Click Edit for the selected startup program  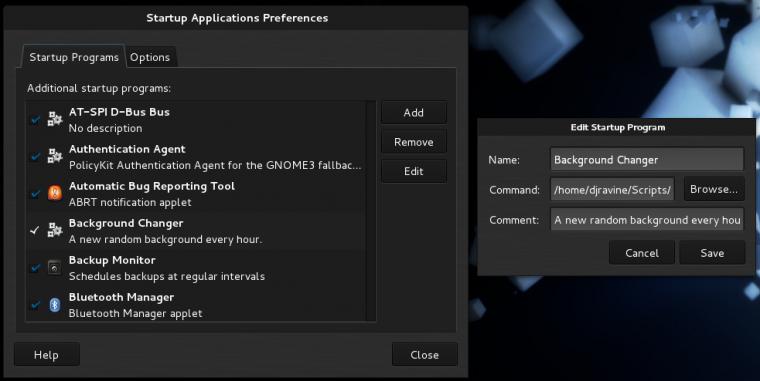pyautogui.click(x=413, y=171)
